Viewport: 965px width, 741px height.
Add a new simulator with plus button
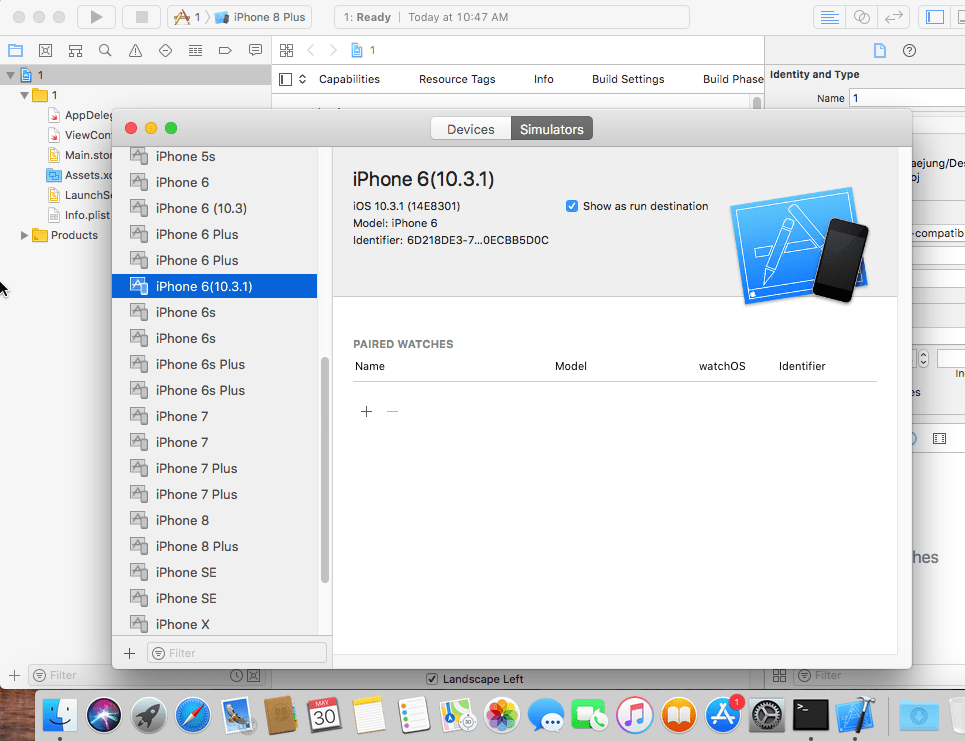(129, 653)
